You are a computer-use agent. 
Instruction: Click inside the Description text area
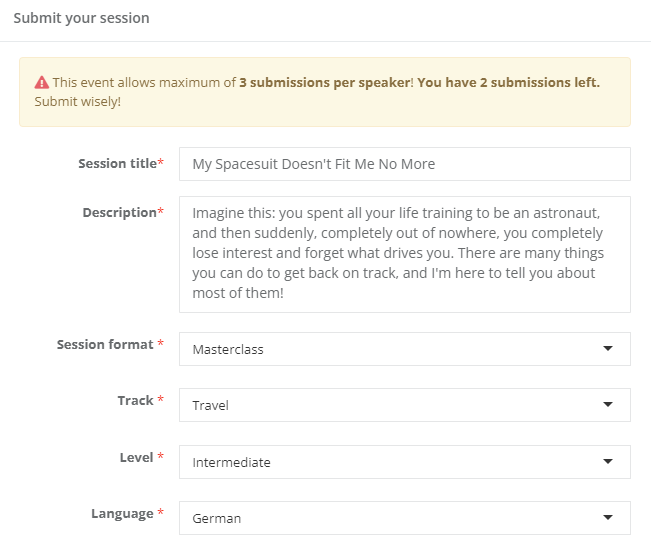click(404, 254)
